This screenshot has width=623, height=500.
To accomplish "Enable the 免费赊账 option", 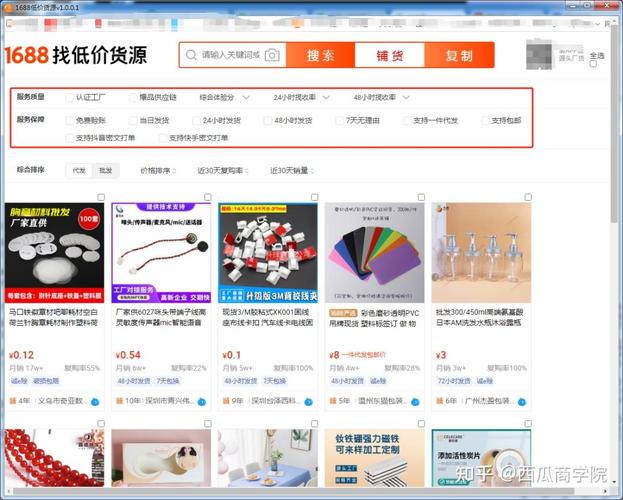I will pyautogui.click(x=70, y=120).
